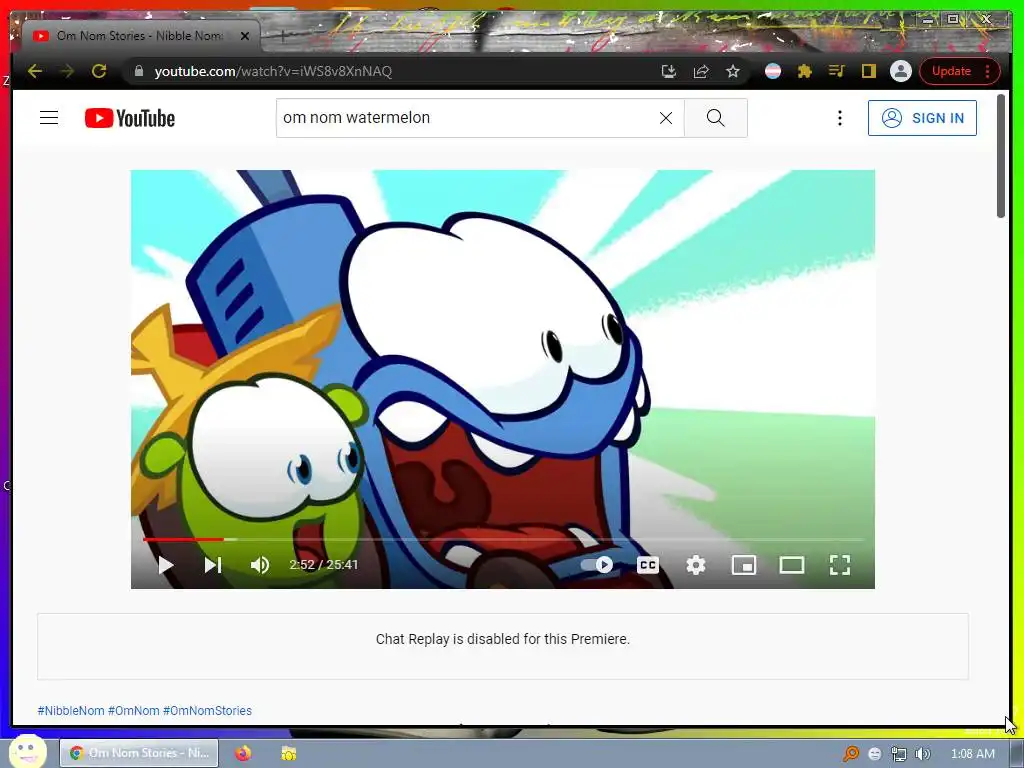Open the #OmNom hashtag link
The image size is (1024, 768).
pos(134,711)
